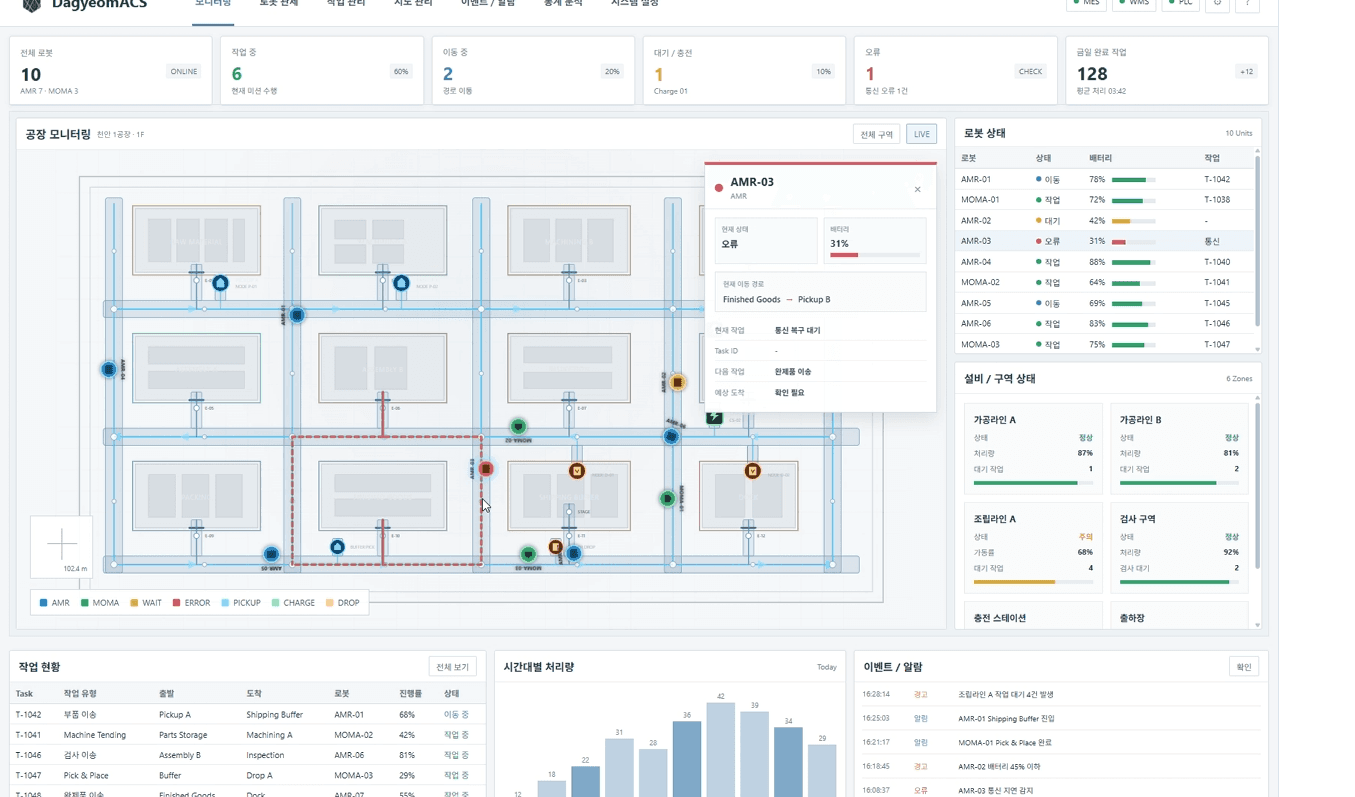Select the AMR-04 robot marker on left aisle
1355x797 pixels.
[x=109, y=369]
